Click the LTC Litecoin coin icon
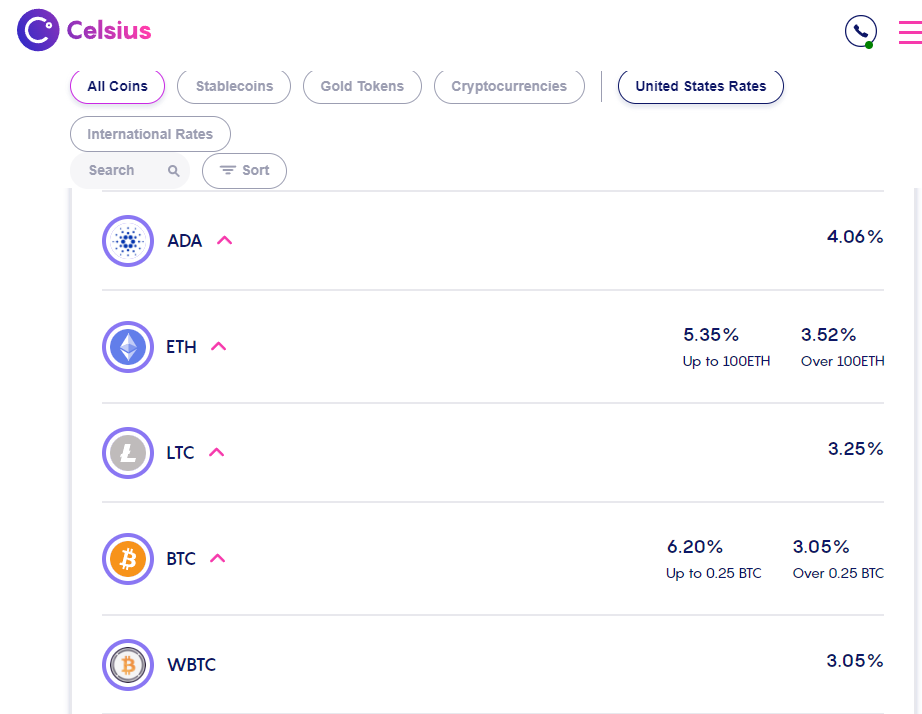Screen dimensions: 922x714 [128, 453]
